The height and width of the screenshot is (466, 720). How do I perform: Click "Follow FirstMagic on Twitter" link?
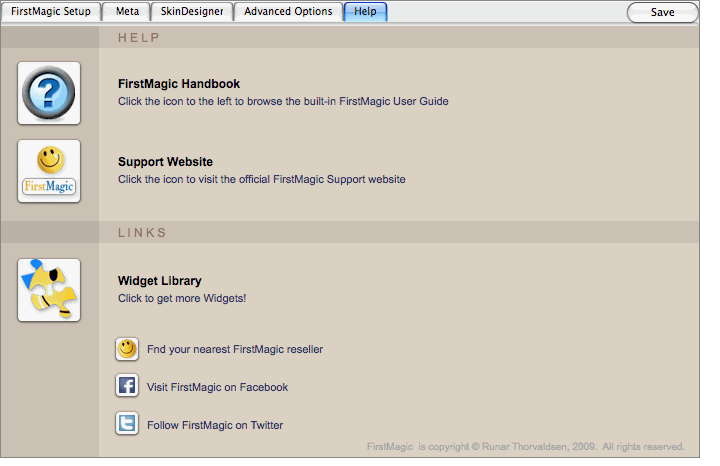(215, 425)
